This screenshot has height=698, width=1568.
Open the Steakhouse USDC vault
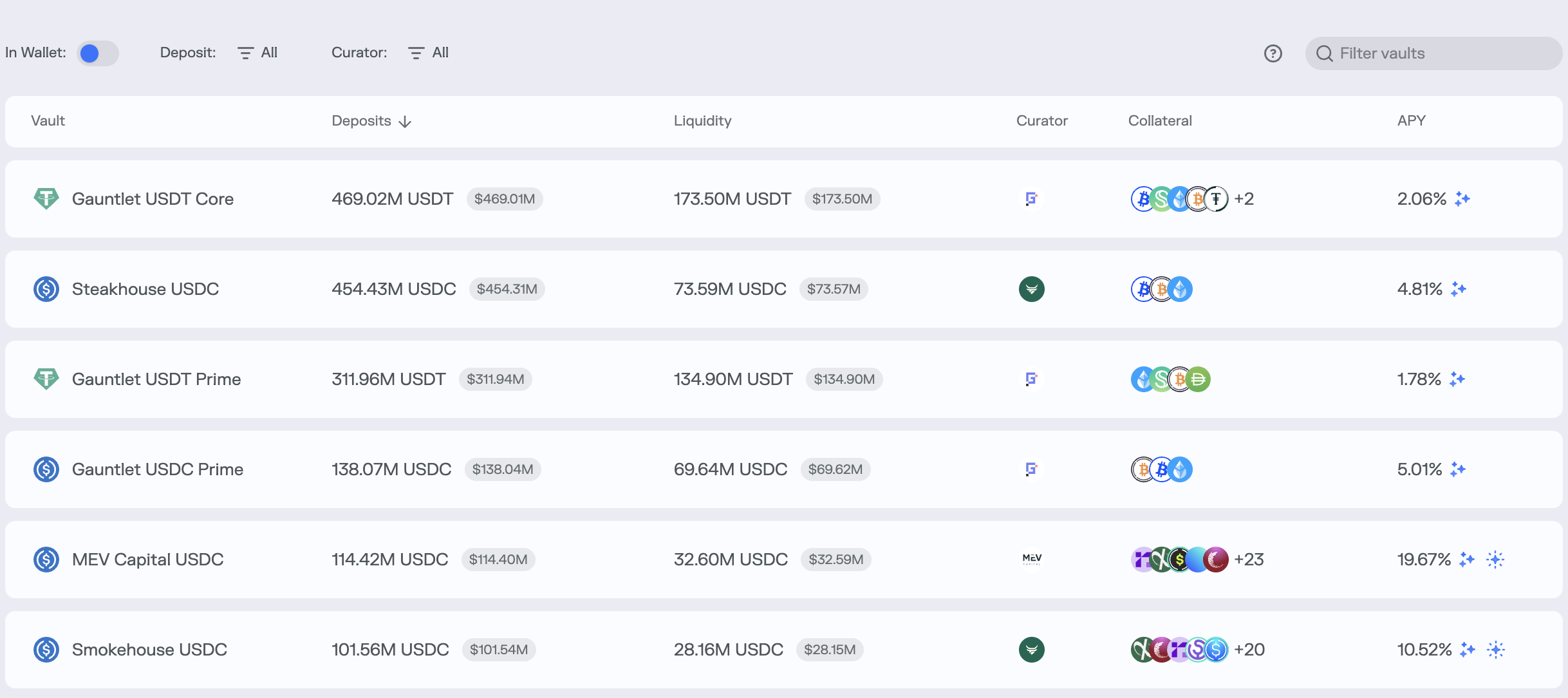(145, 289)
